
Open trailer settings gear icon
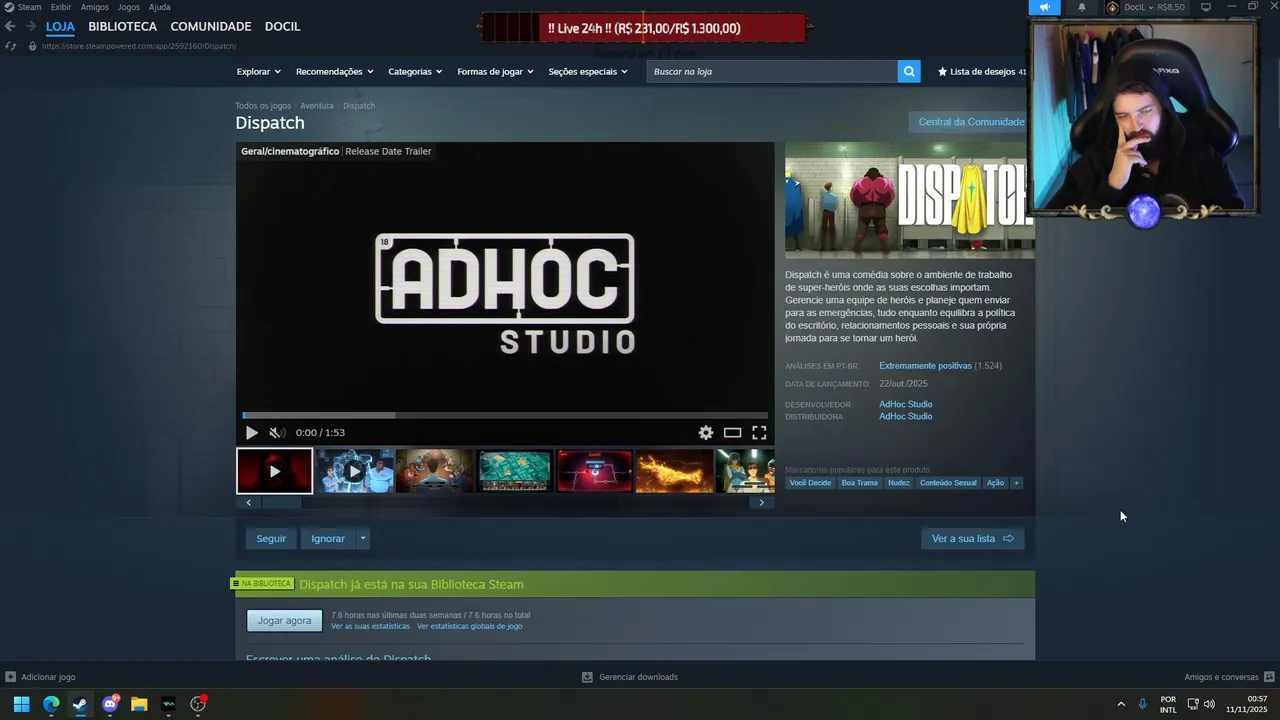(706, 433)
